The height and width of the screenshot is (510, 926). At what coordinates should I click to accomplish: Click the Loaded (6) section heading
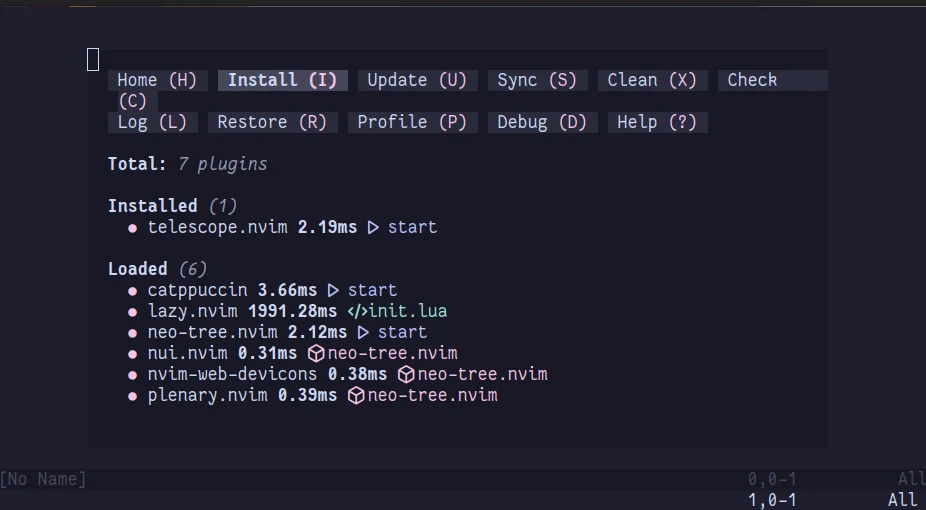(x=157, y=269)
